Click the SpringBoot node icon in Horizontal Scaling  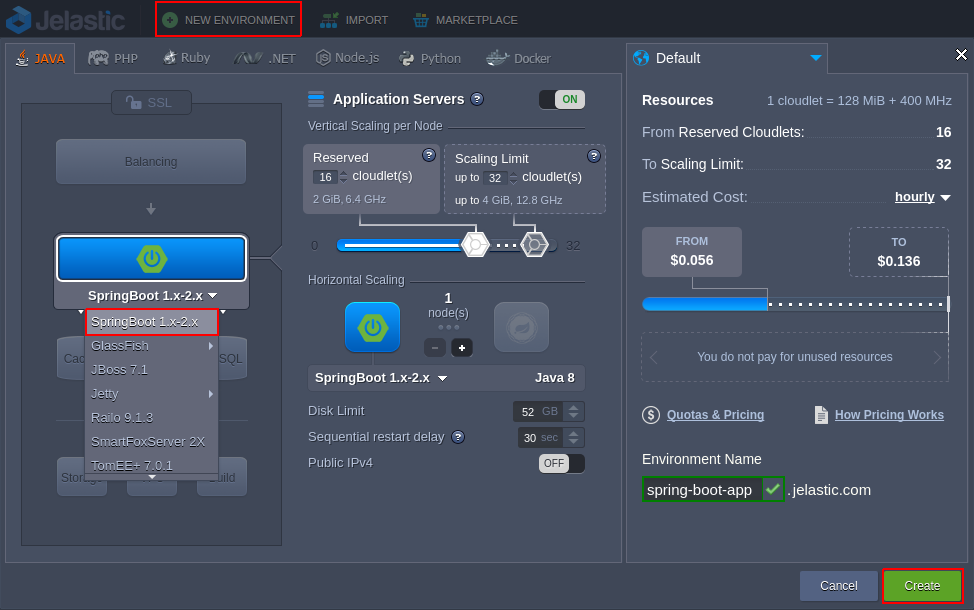coord(373,327)
